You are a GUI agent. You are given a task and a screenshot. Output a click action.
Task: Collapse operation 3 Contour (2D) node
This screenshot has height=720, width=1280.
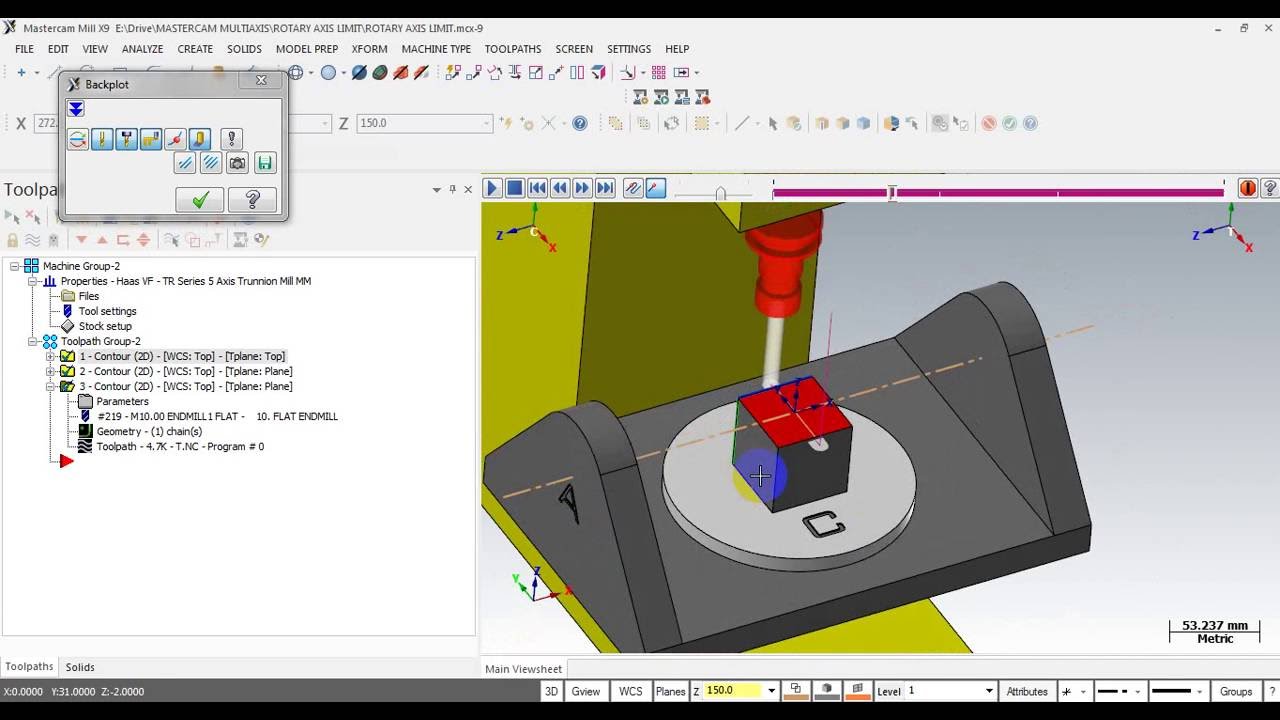coord(50,386)
